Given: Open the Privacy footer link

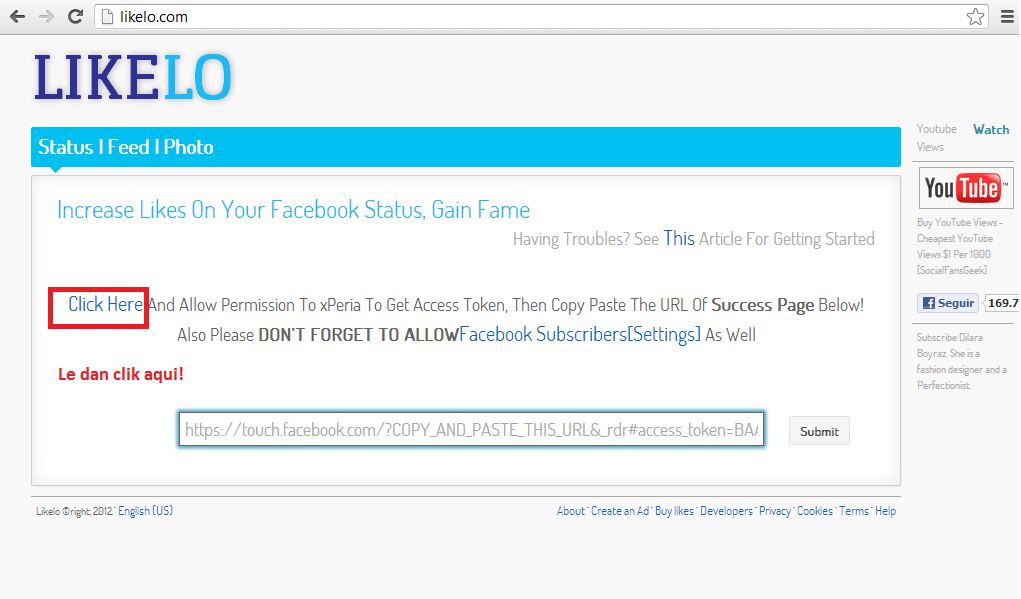Looking at the screenshot, I should (x=775, y=511).
